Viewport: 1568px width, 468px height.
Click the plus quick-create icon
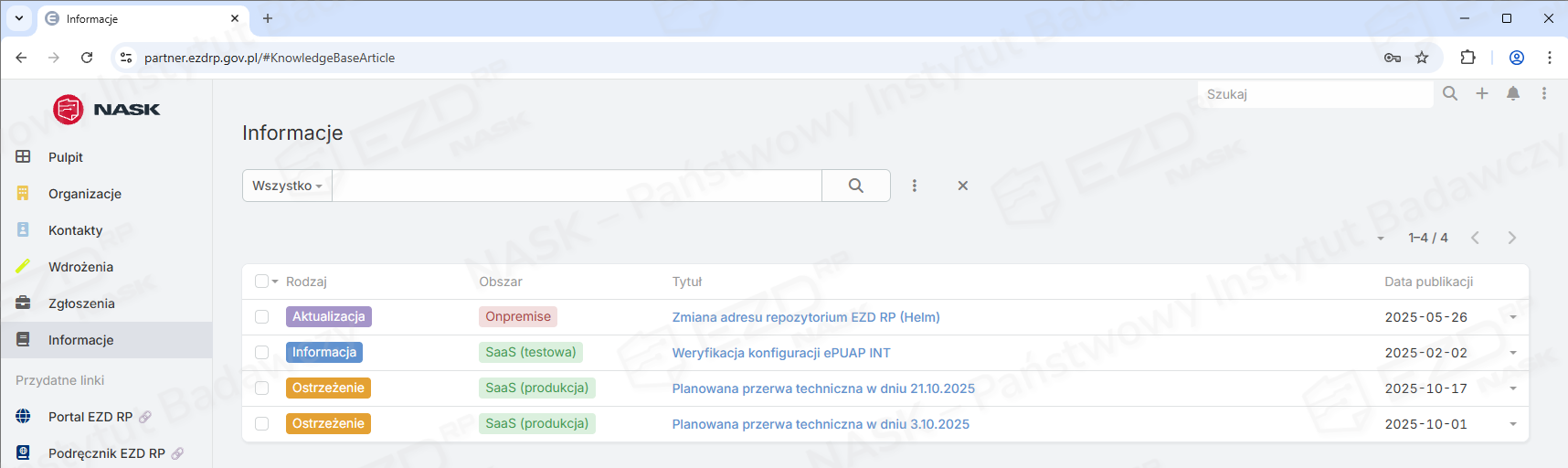(1482, 93)
